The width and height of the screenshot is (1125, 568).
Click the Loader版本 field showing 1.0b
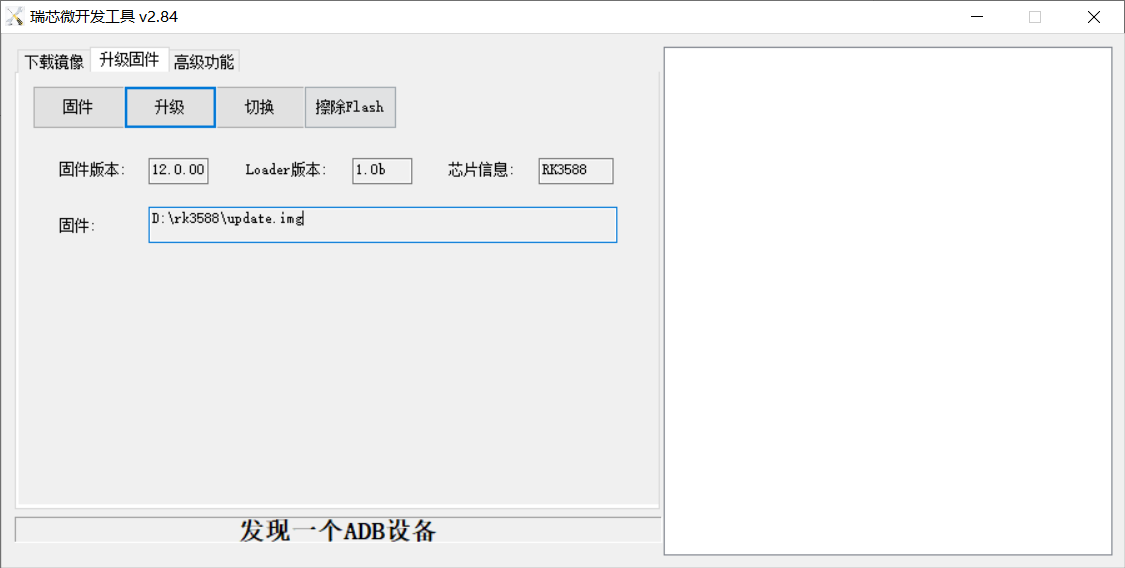point(382,171)
